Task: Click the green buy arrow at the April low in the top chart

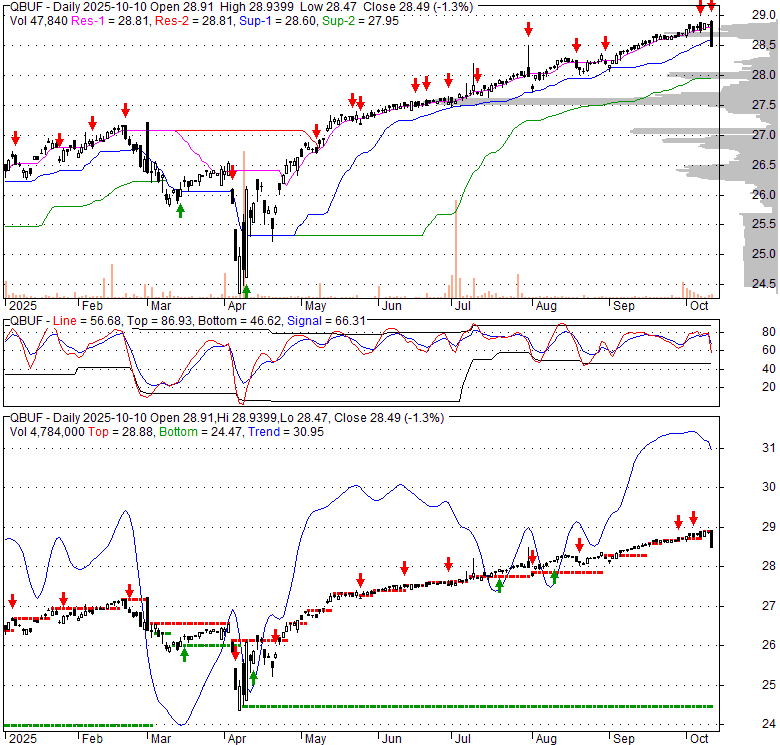Action: [247, 290]
